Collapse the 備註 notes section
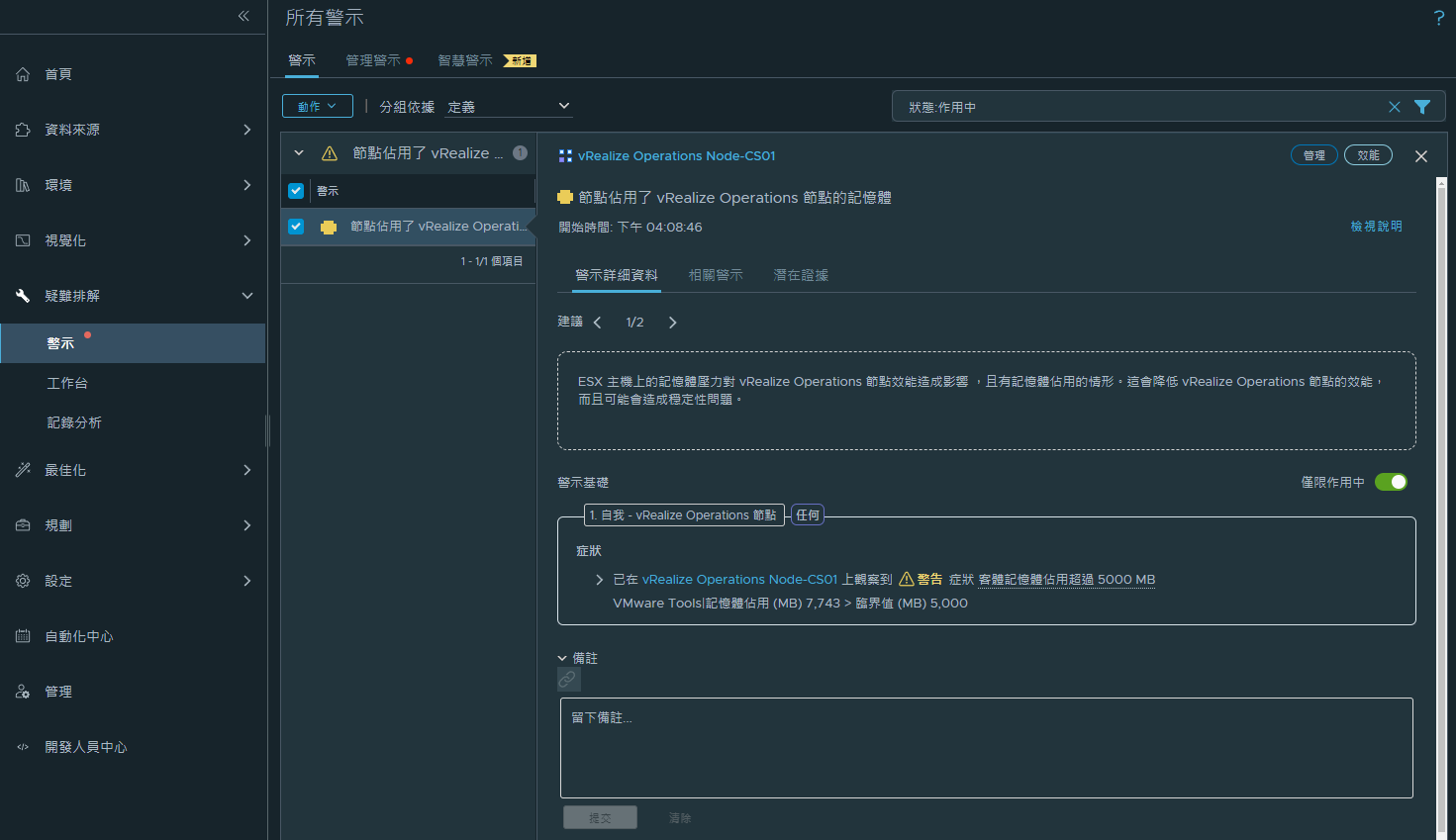Screen dimensions: 1456x840 tap(562, 658)
